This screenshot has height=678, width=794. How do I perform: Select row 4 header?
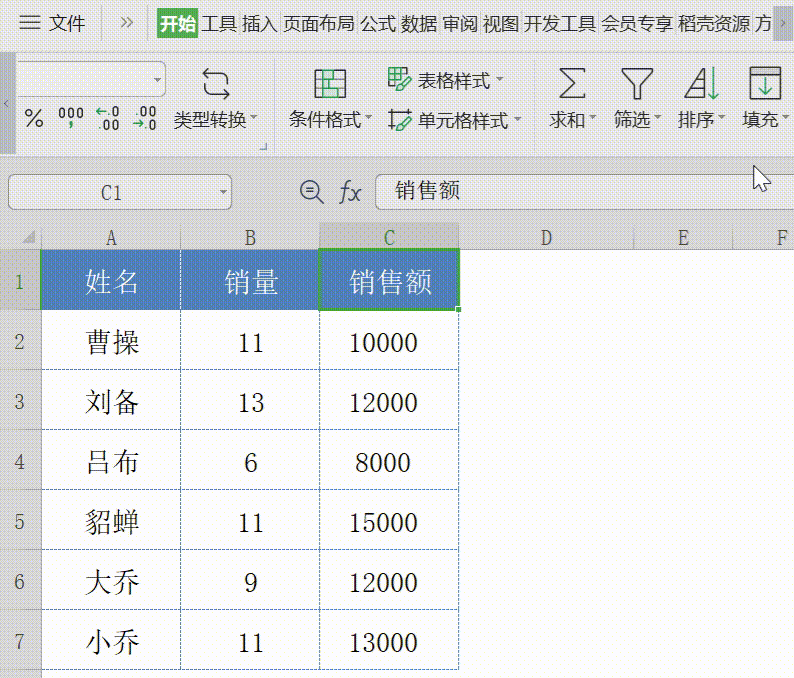pyautogui.click(x=20, y=460)
